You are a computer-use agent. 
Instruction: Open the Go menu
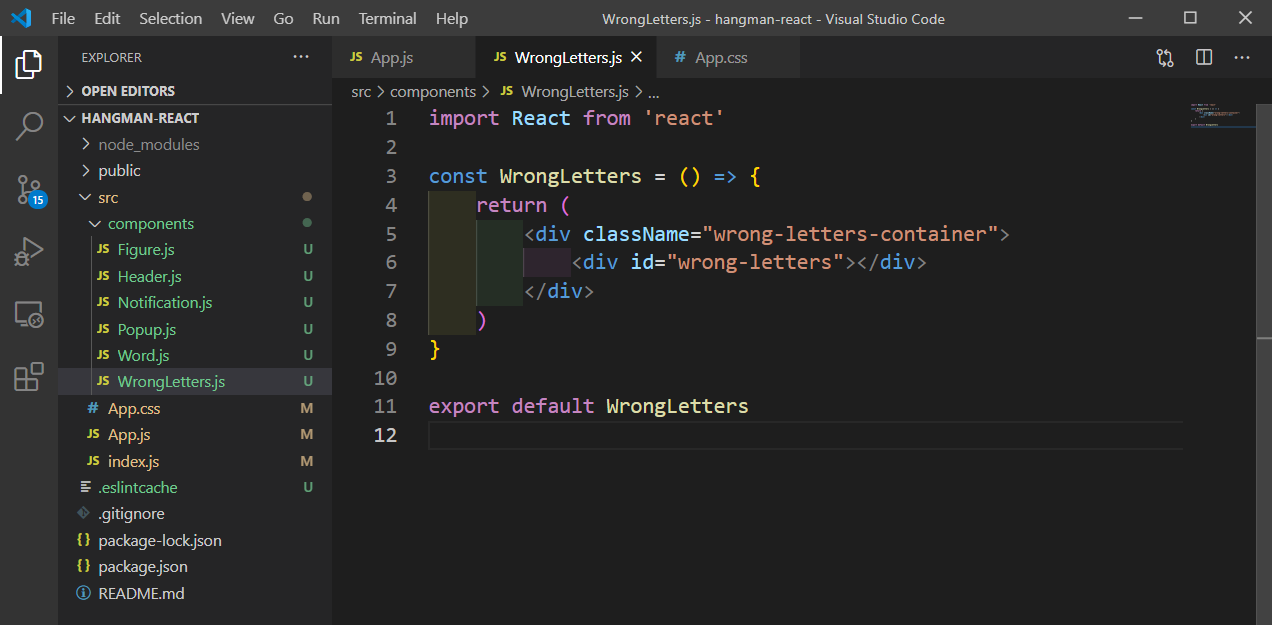[x=284, y=18]
